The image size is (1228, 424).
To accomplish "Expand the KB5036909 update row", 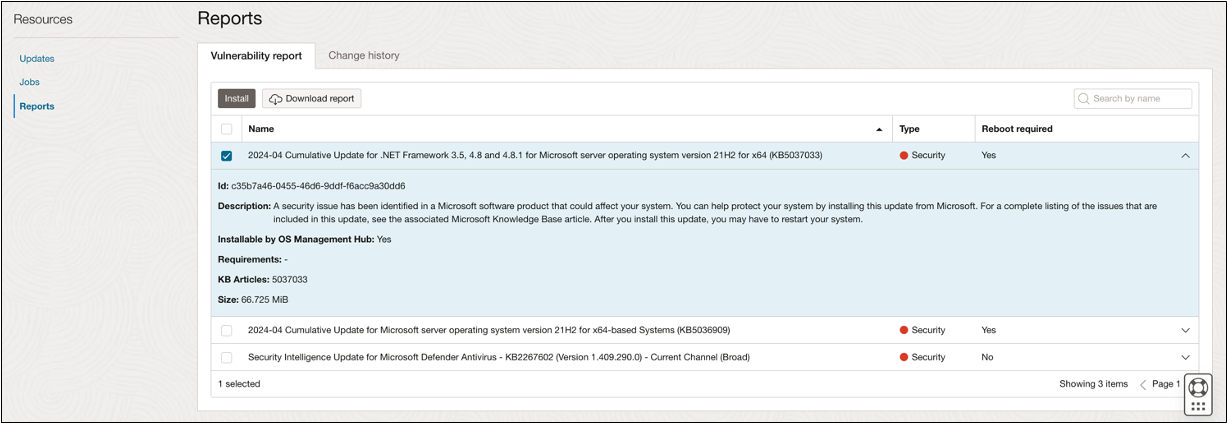I will [1185, 330].
